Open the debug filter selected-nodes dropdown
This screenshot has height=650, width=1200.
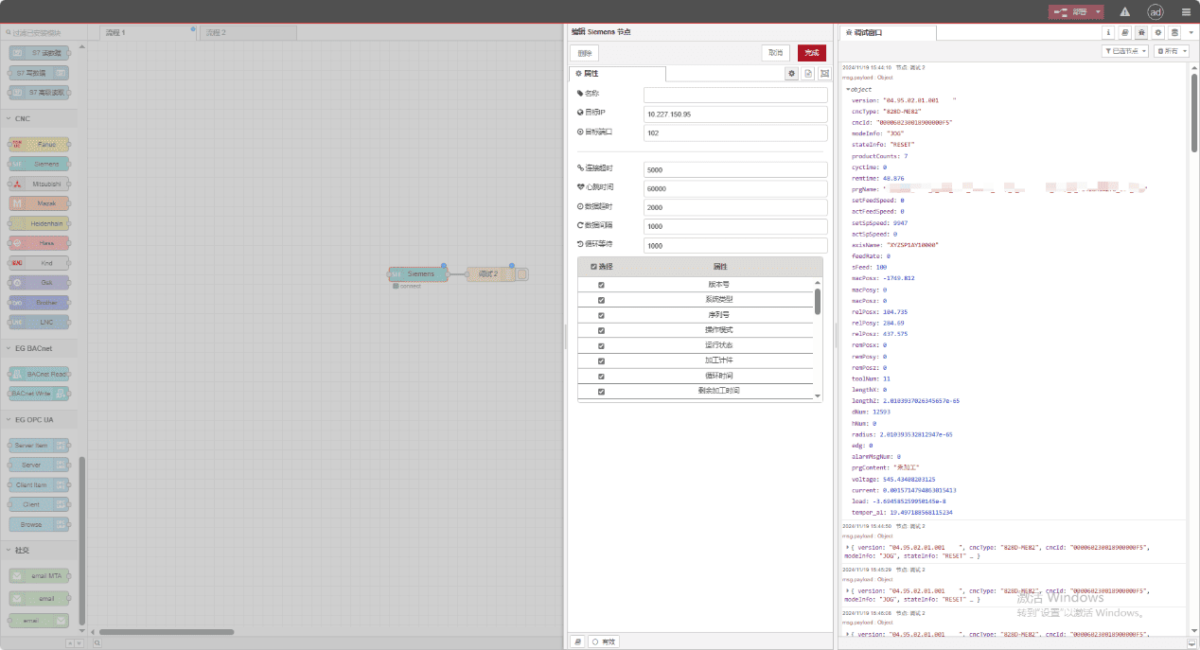(x=1123, y=50)
